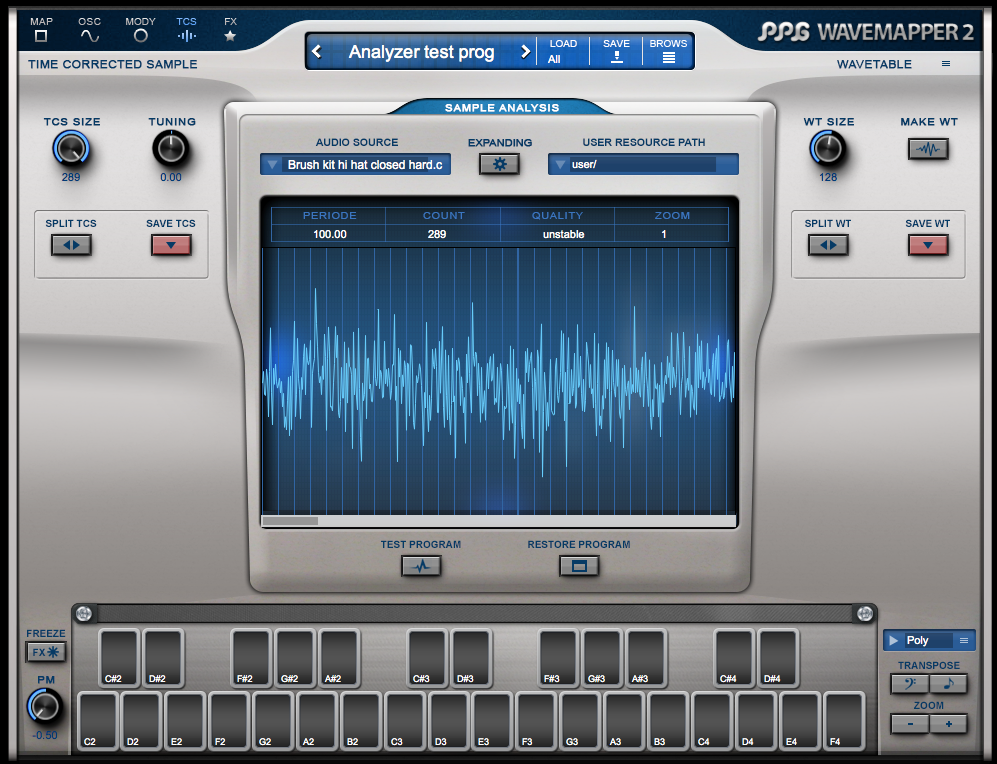Click keyboard ZOOM plus button
997x764 pixels.
tap(949, 724)
